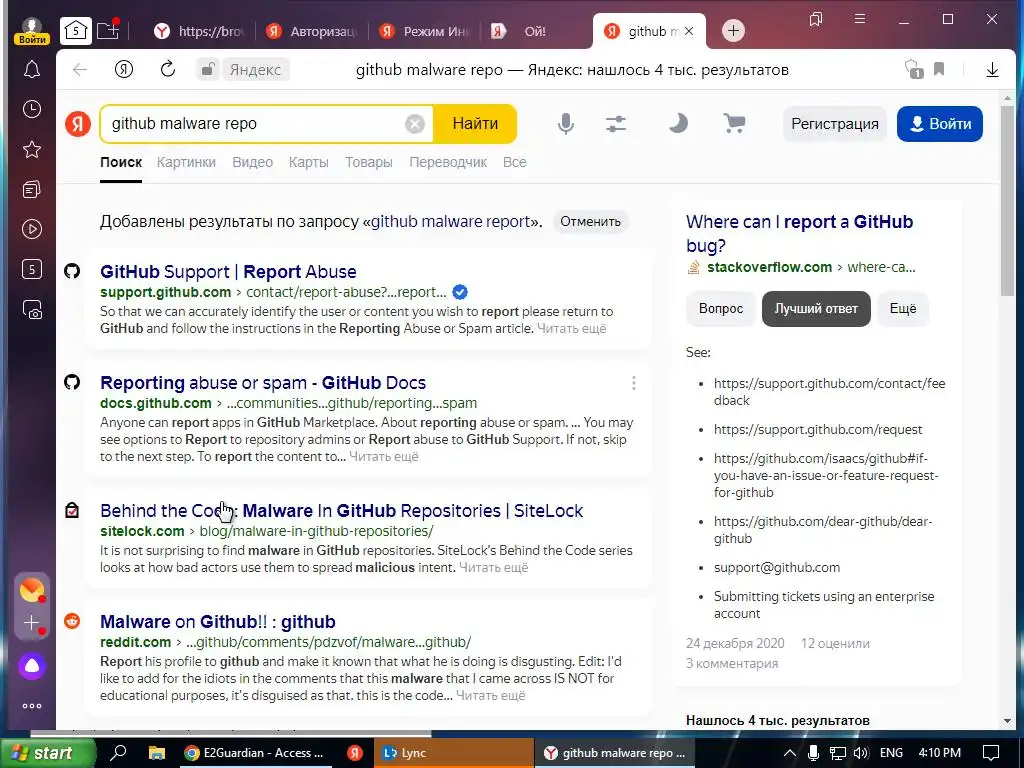Open the tab counter showing 5 tabs
This screenshot has width=1024, height=768.
(x=76, y=31)
